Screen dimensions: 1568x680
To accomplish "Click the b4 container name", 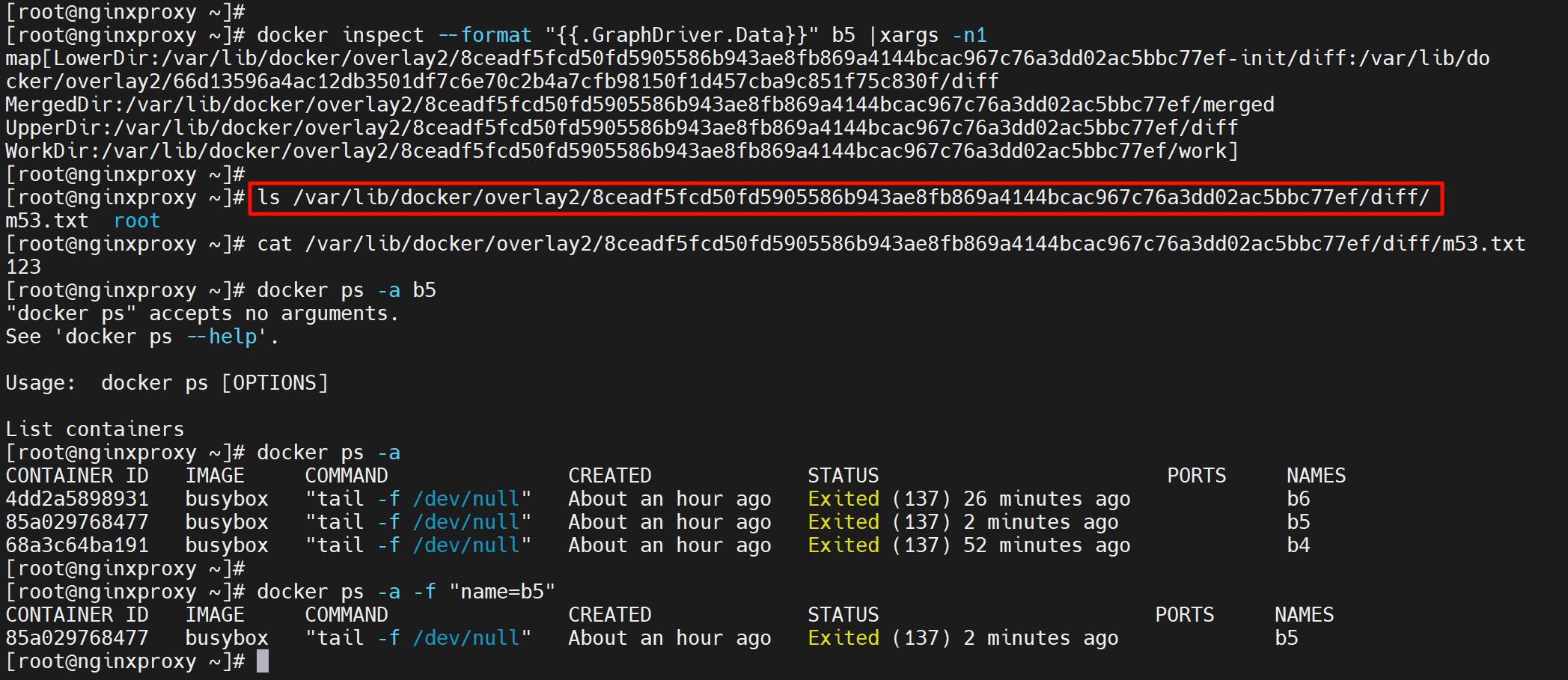I will tap(1298, 545).
